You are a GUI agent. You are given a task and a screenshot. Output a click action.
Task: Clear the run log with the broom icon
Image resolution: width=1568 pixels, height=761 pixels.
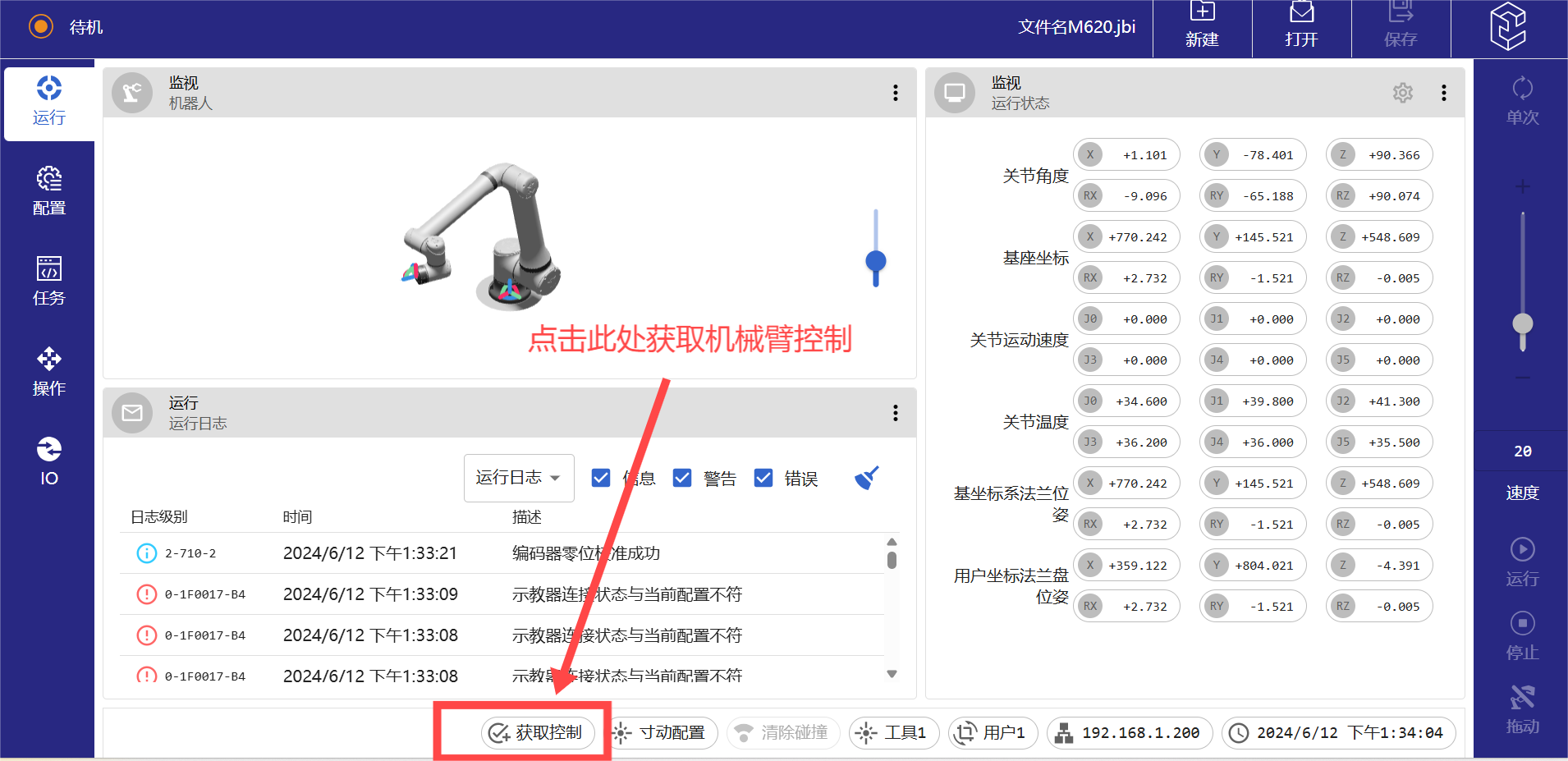tap(866, 478)
